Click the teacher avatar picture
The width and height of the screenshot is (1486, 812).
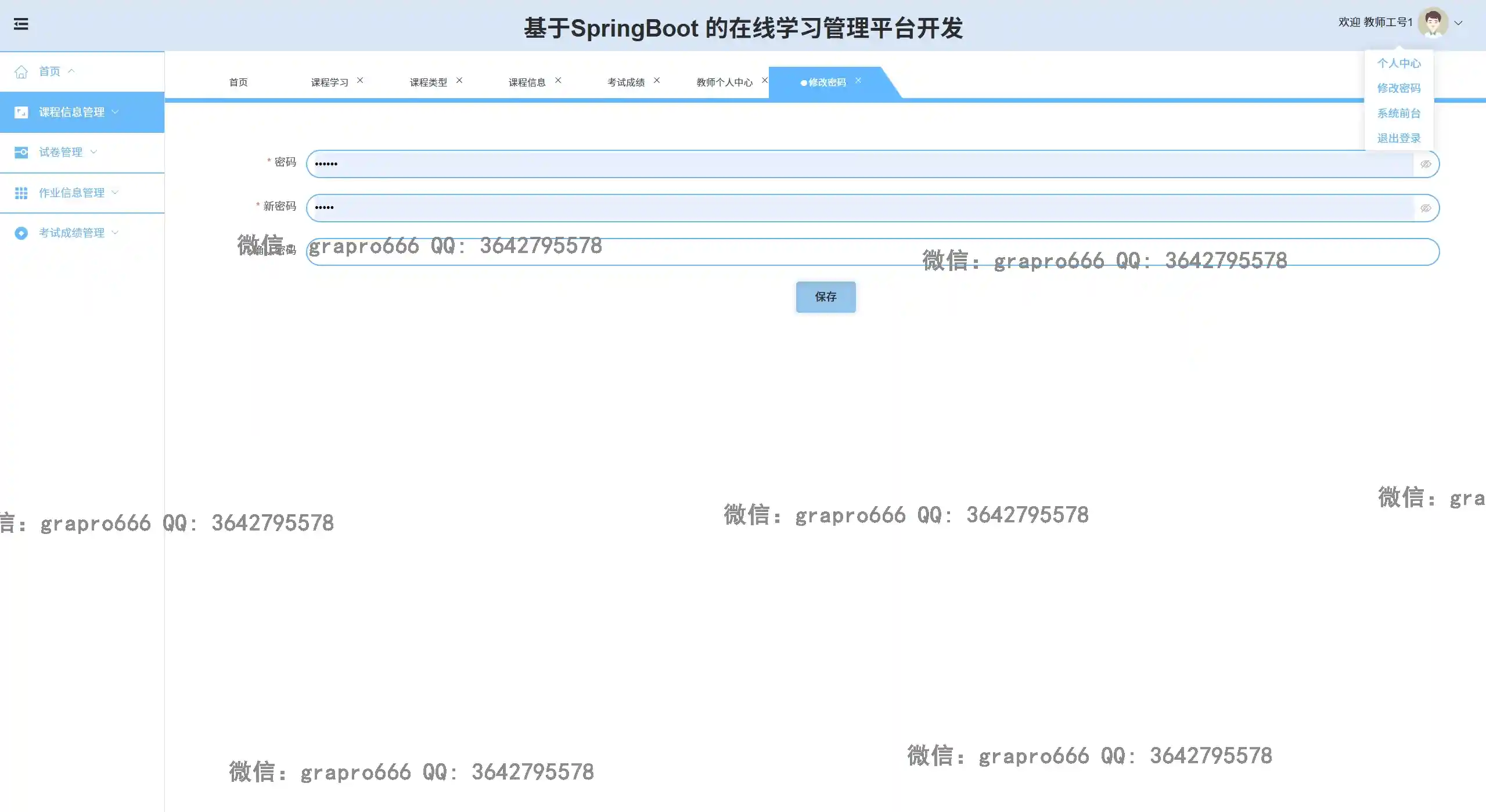(1433, 23)
